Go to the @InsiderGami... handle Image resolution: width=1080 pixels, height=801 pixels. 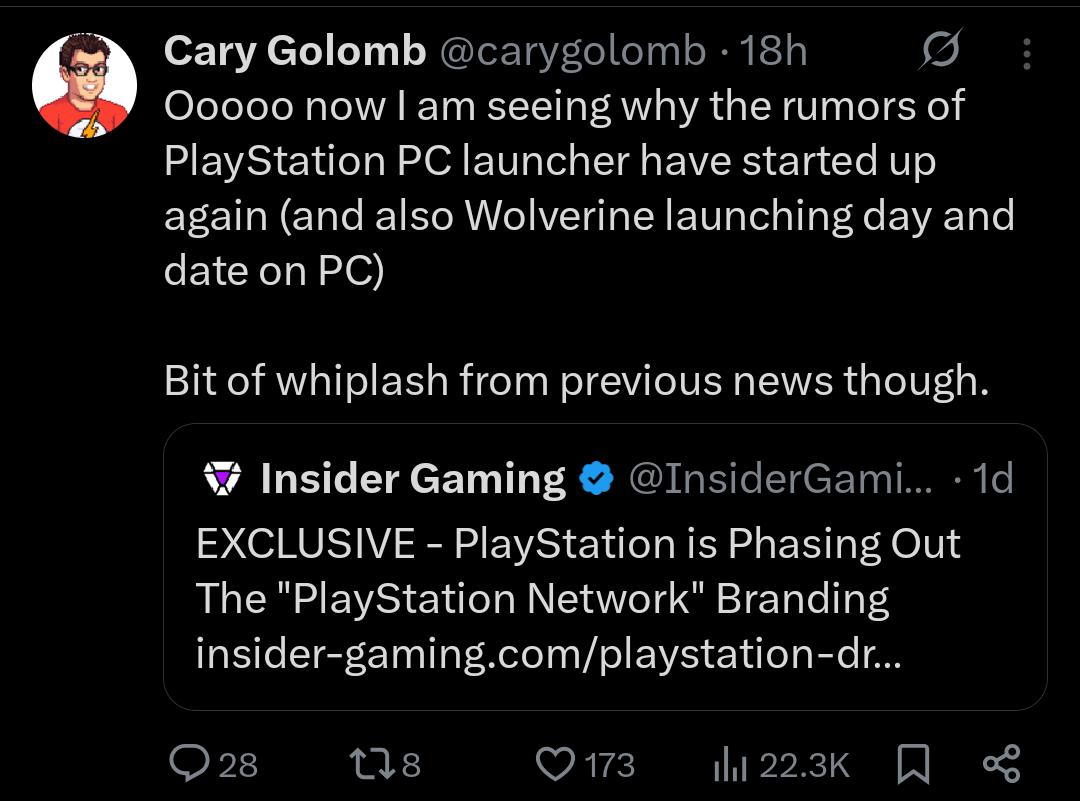(x=780, y=480)
